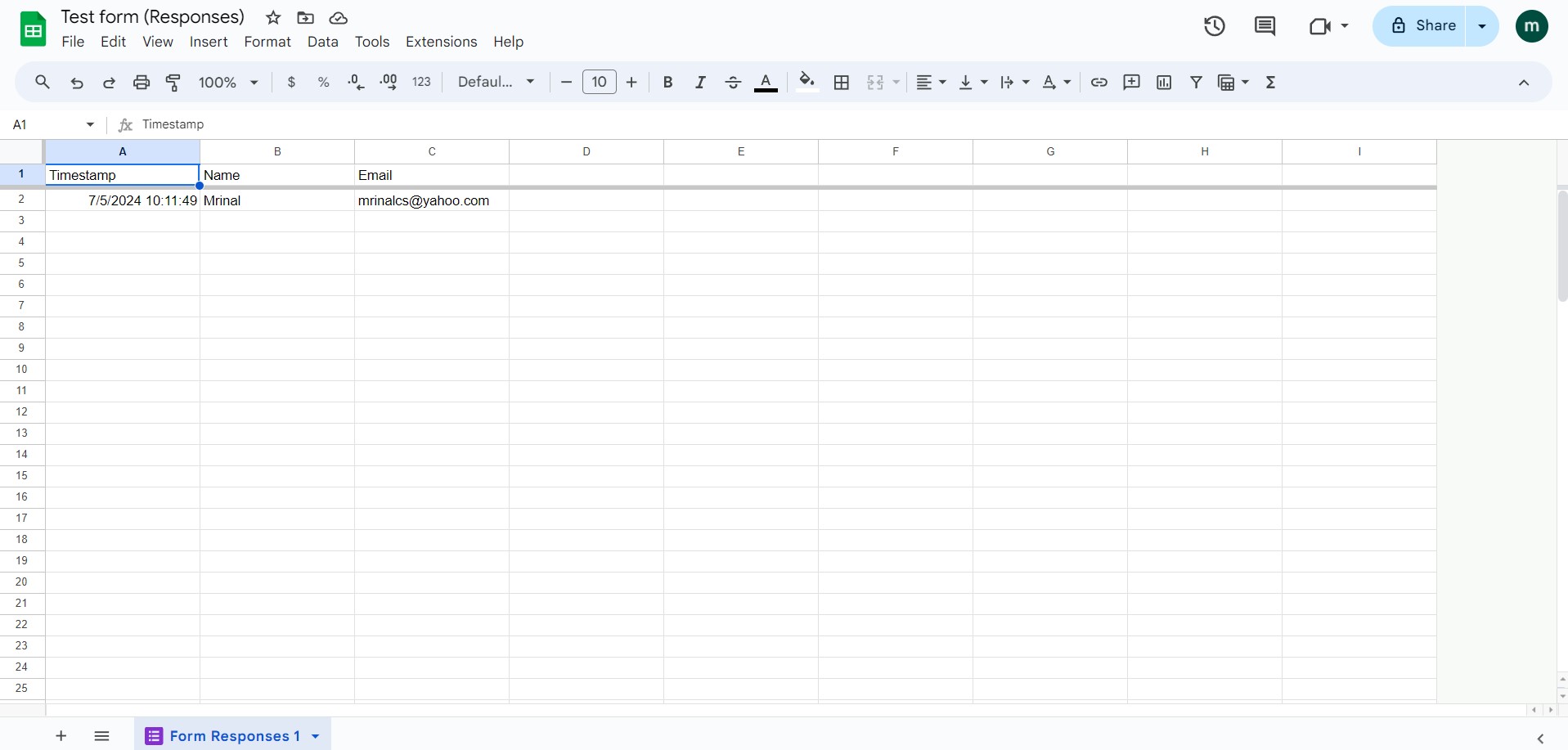Viewport: 1568px width, 750px height.
Task: Apply currency format with dollar icon
Action: click(x=291, y=82)
